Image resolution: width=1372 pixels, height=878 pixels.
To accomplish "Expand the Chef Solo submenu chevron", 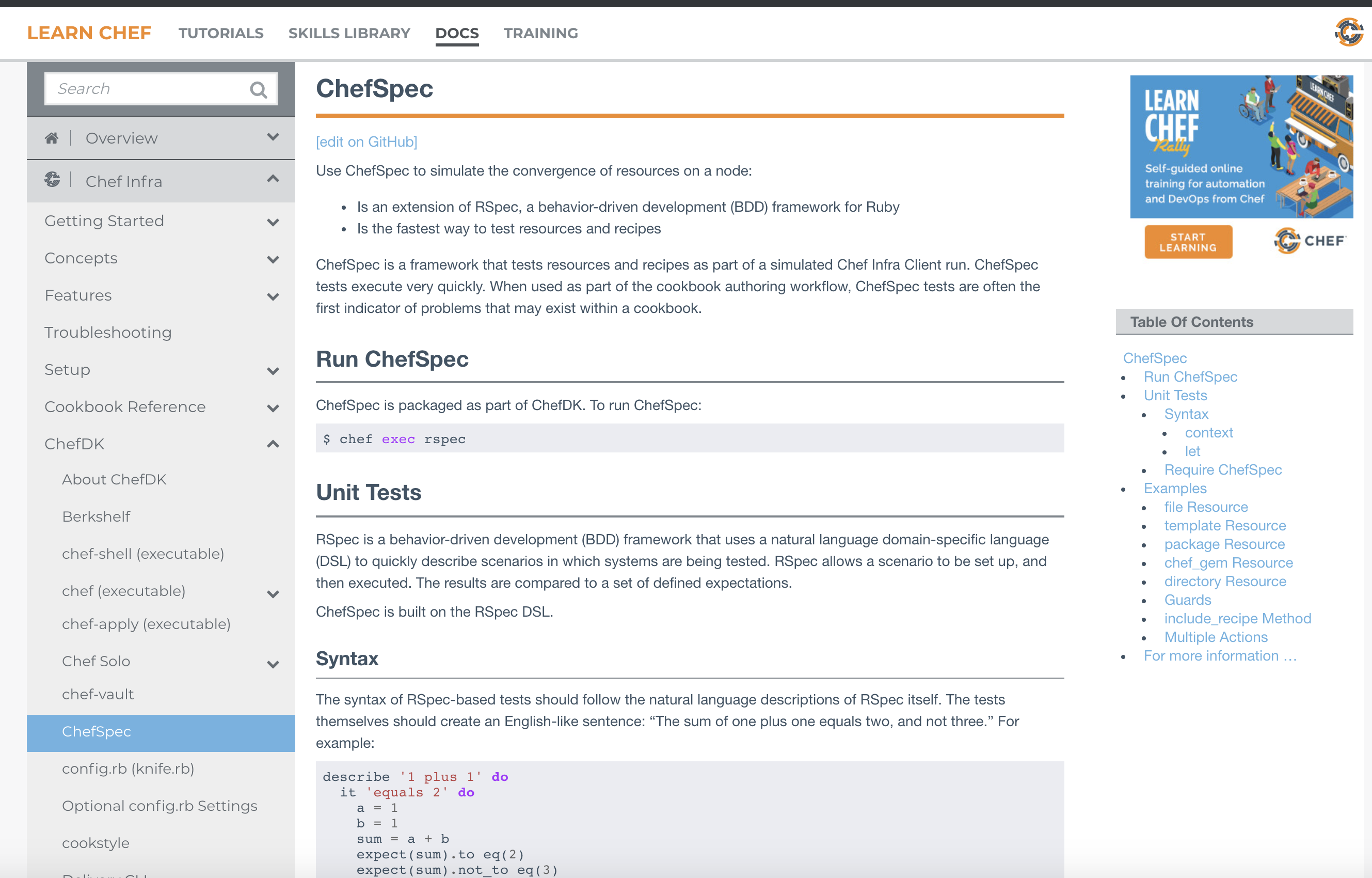I will pyautogui.click(x=273, y=664).
